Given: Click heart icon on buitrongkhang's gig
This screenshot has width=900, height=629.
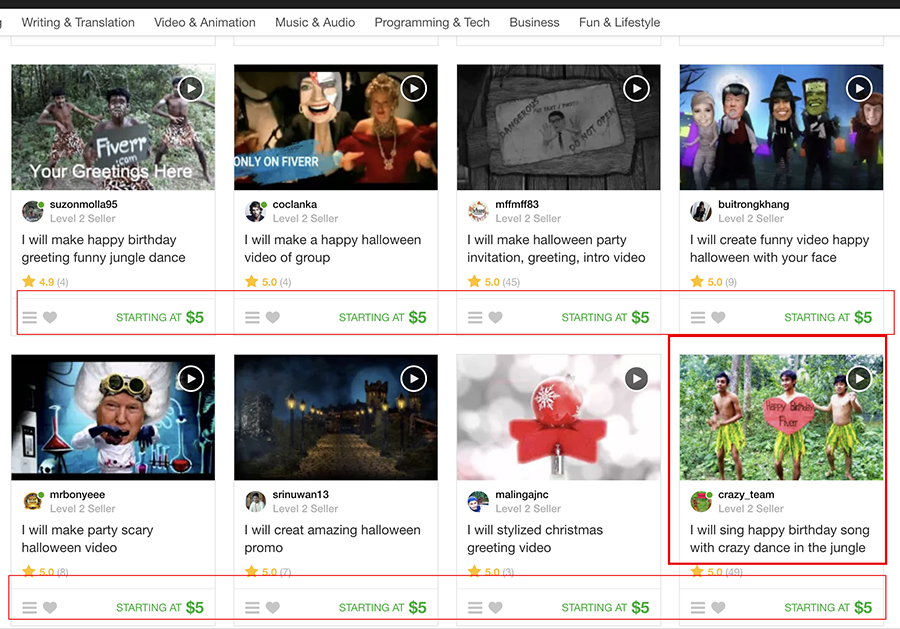Looking at the screenshot, I should pyautogui.click(x=718, y=317).
